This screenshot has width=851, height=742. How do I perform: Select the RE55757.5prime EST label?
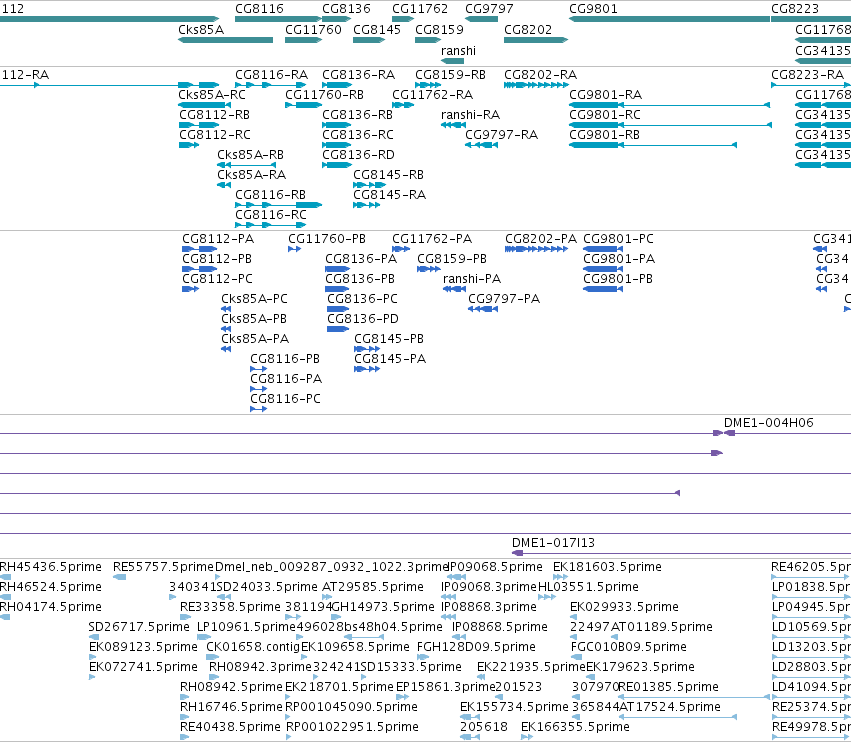click(163, 567)
